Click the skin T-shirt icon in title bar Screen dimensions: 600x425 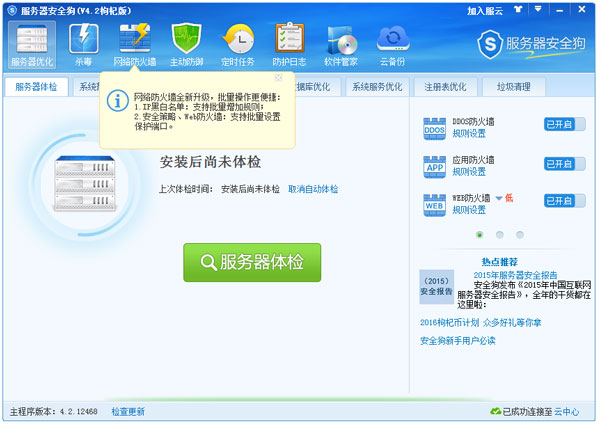[x=518, y=9]
